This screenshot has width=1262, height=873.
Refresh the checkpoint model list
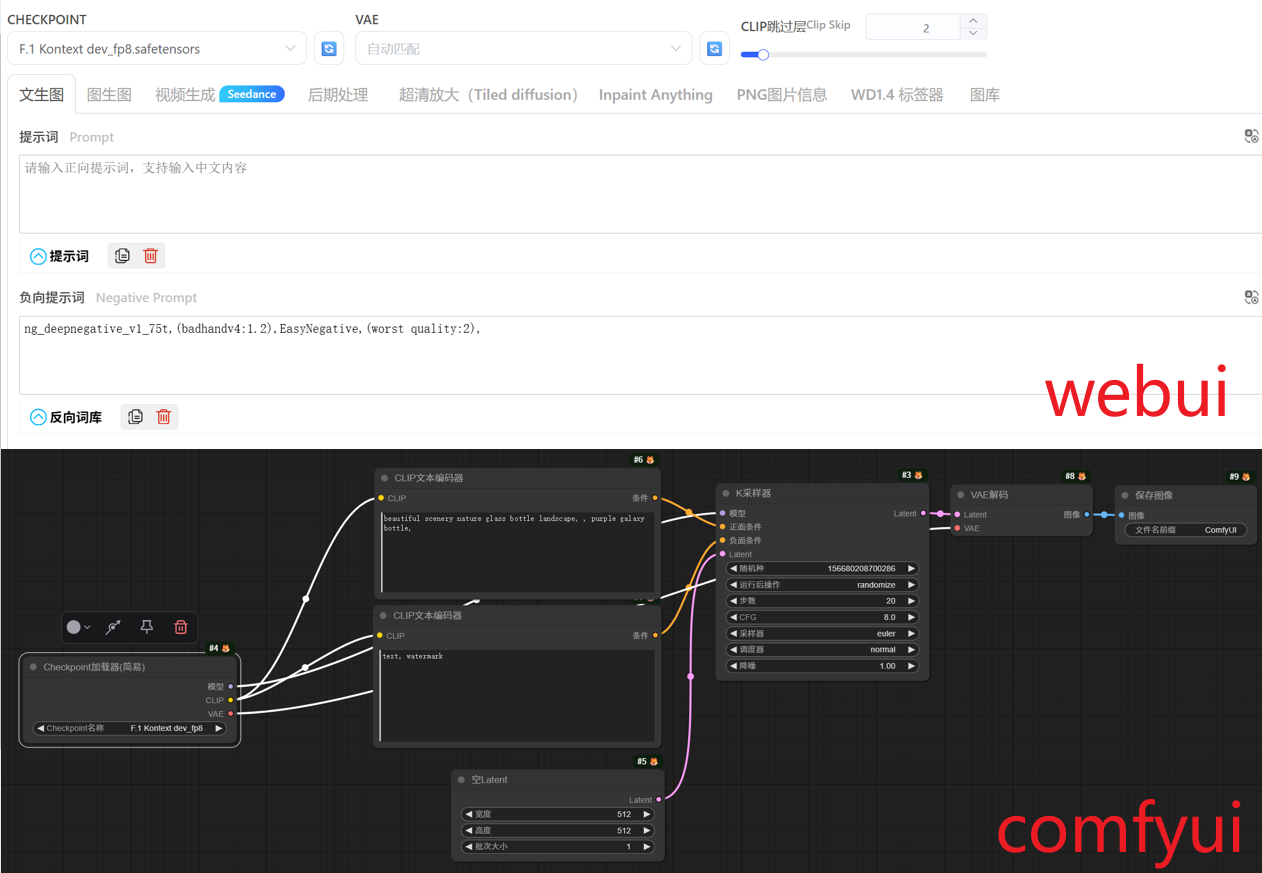click(329, 48)
